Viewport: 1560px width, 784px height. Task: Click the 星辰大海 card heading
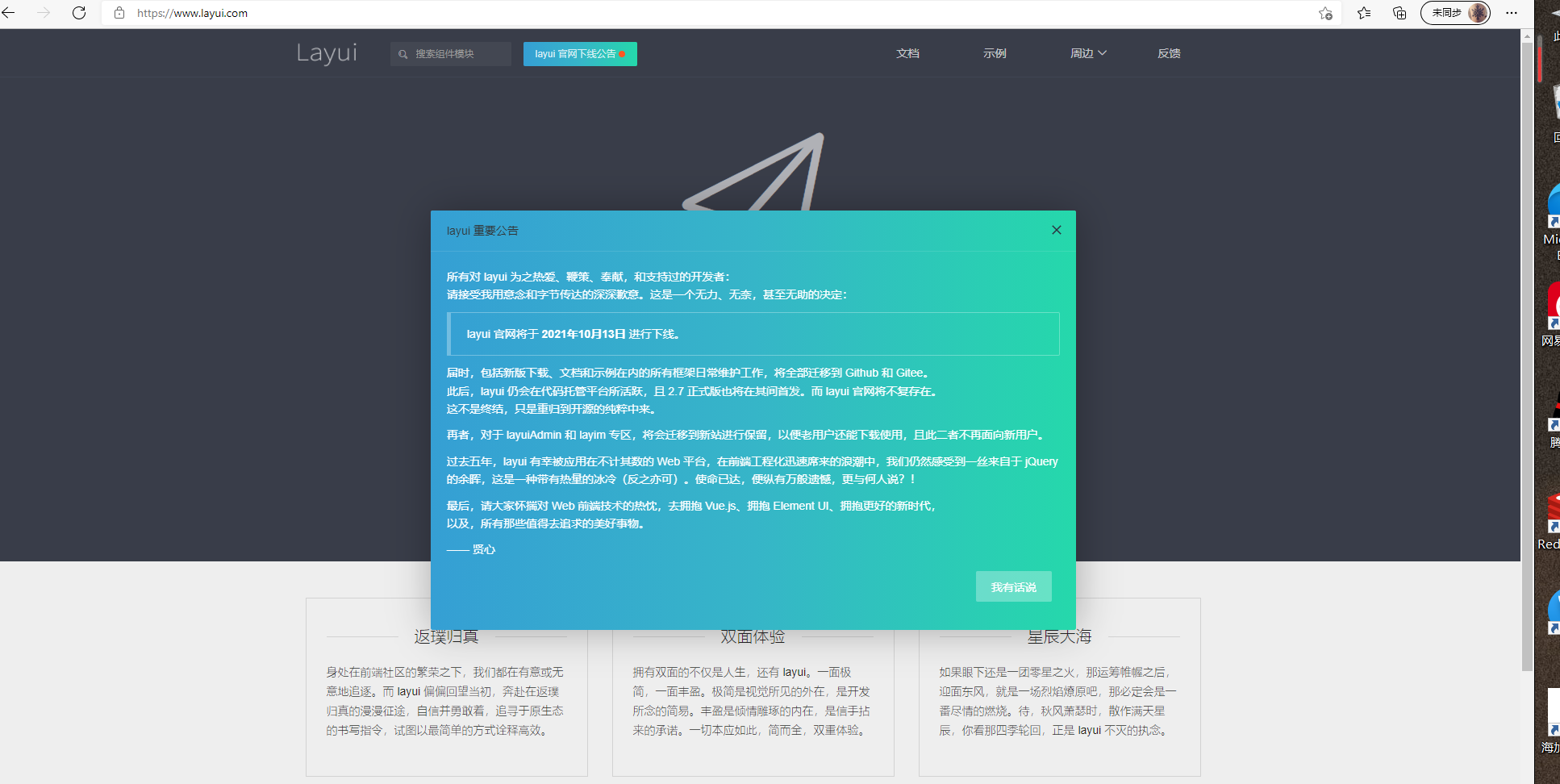(1059, 637)
